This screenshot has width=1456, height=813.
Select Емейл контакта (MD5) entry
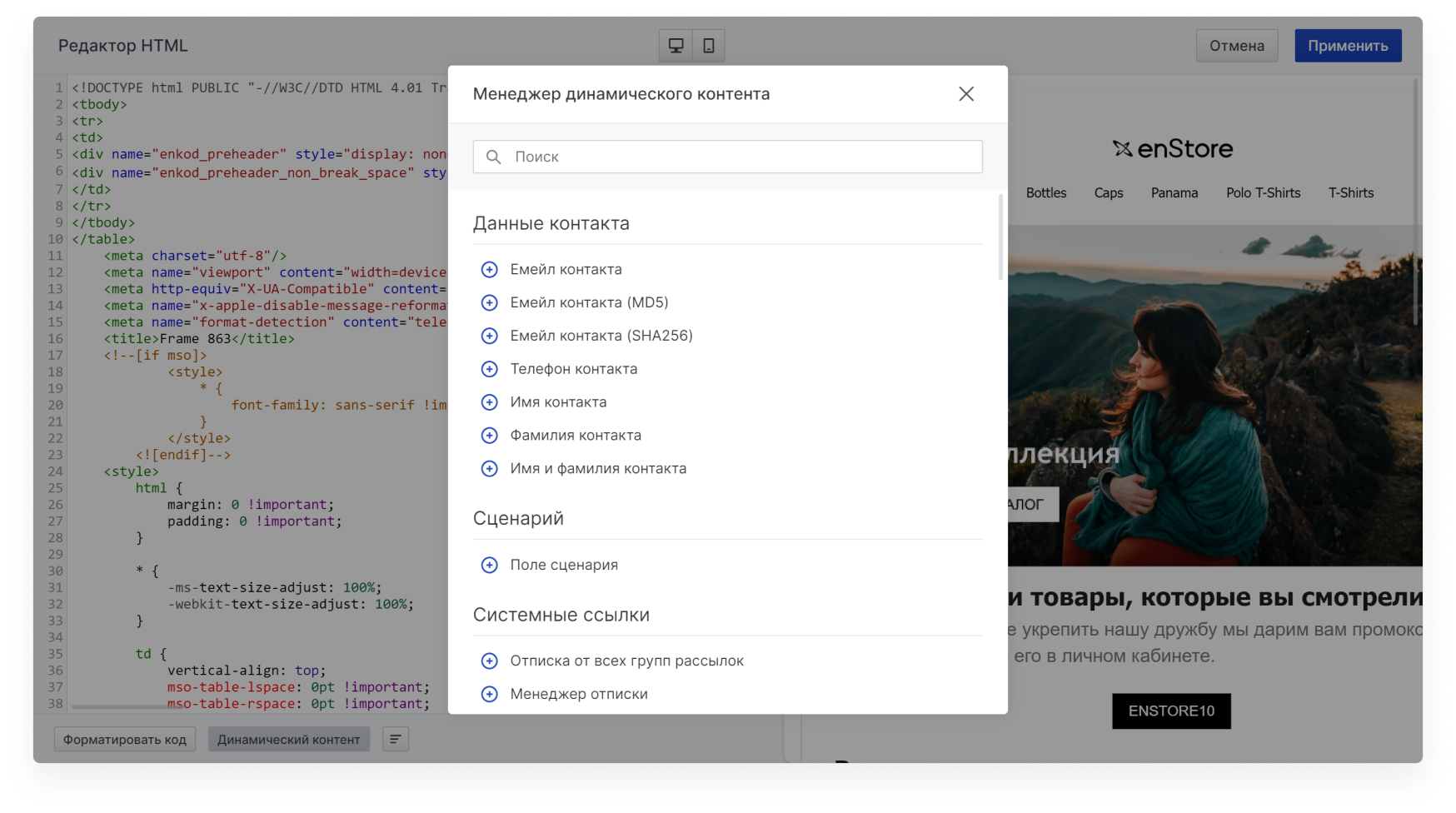(590, 302)
